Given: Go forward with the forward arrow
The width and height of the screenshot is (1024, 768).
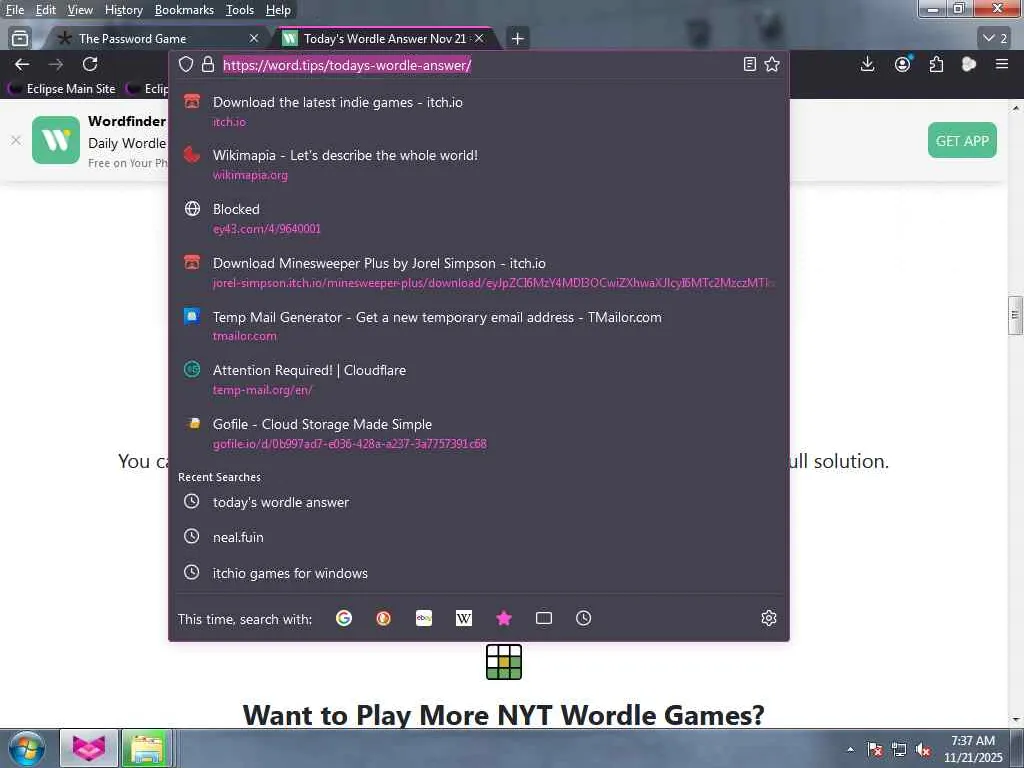Looking at the screenshot, I should coord(56,64).
